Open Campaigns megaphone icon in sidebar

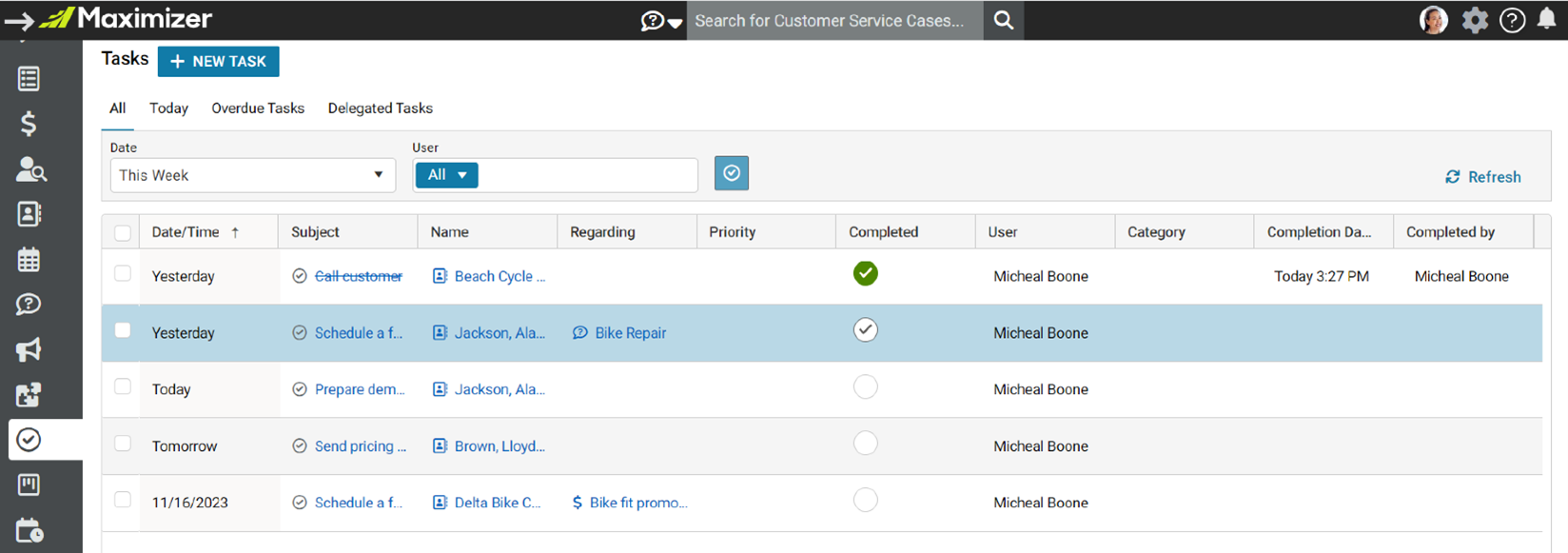[29, 349]
